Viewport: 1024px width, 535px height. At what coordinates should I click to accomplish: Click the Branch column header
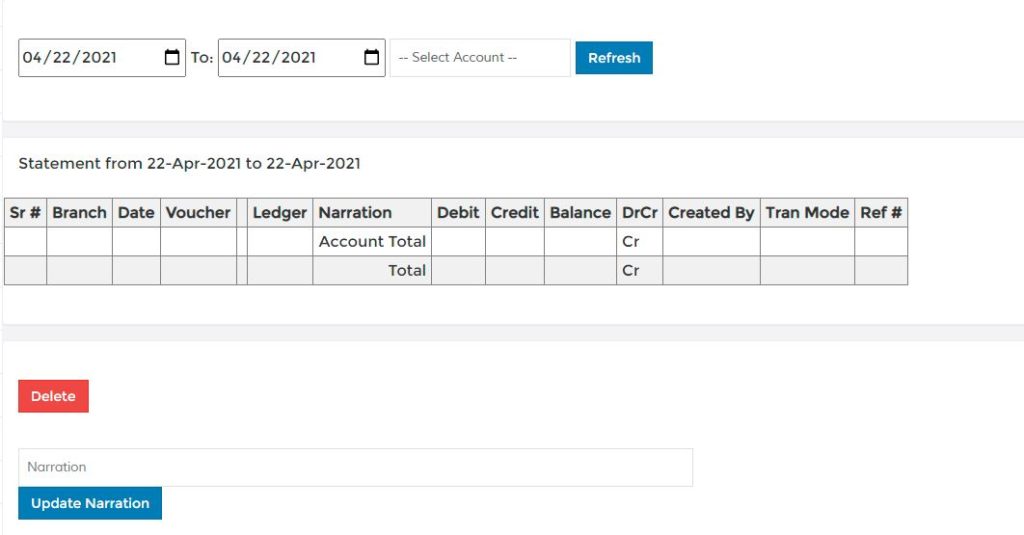[79, 212]
